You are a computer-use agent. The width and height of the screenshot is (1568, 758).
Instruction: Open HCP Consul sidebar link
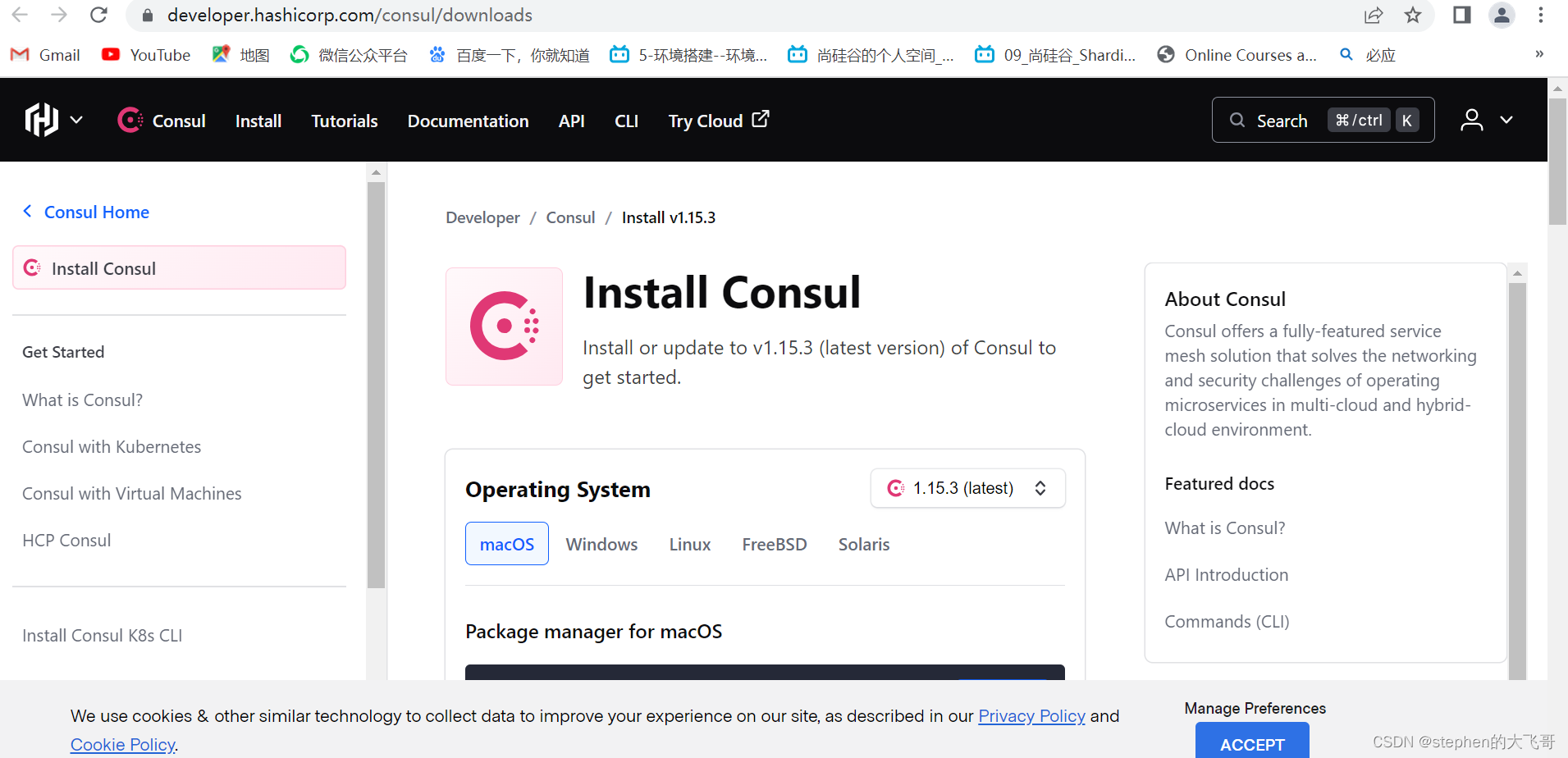[x=66, y=540]
